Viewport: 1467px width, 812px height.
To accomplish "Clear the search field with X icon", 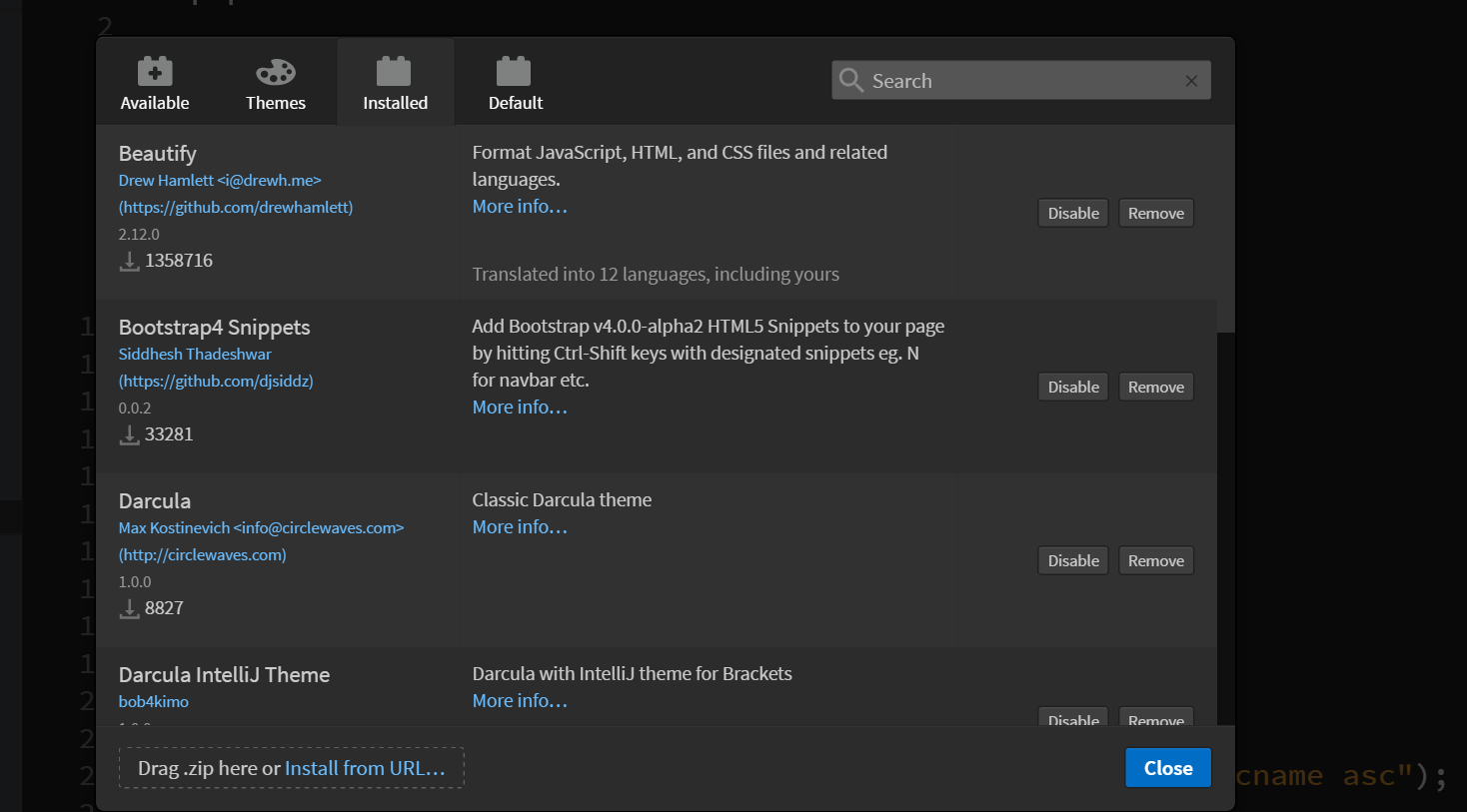I will coord(1191,81).
